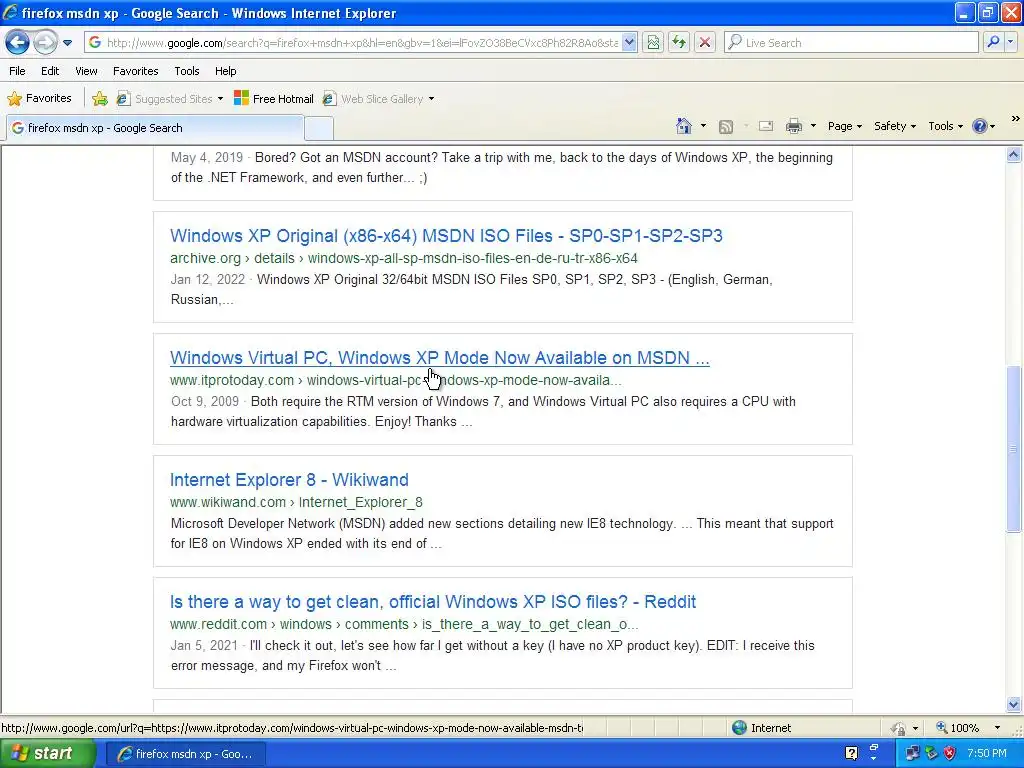Click the vertical scrollbar thumb
The image size is (1024, 768).
tap(1014, 449)
